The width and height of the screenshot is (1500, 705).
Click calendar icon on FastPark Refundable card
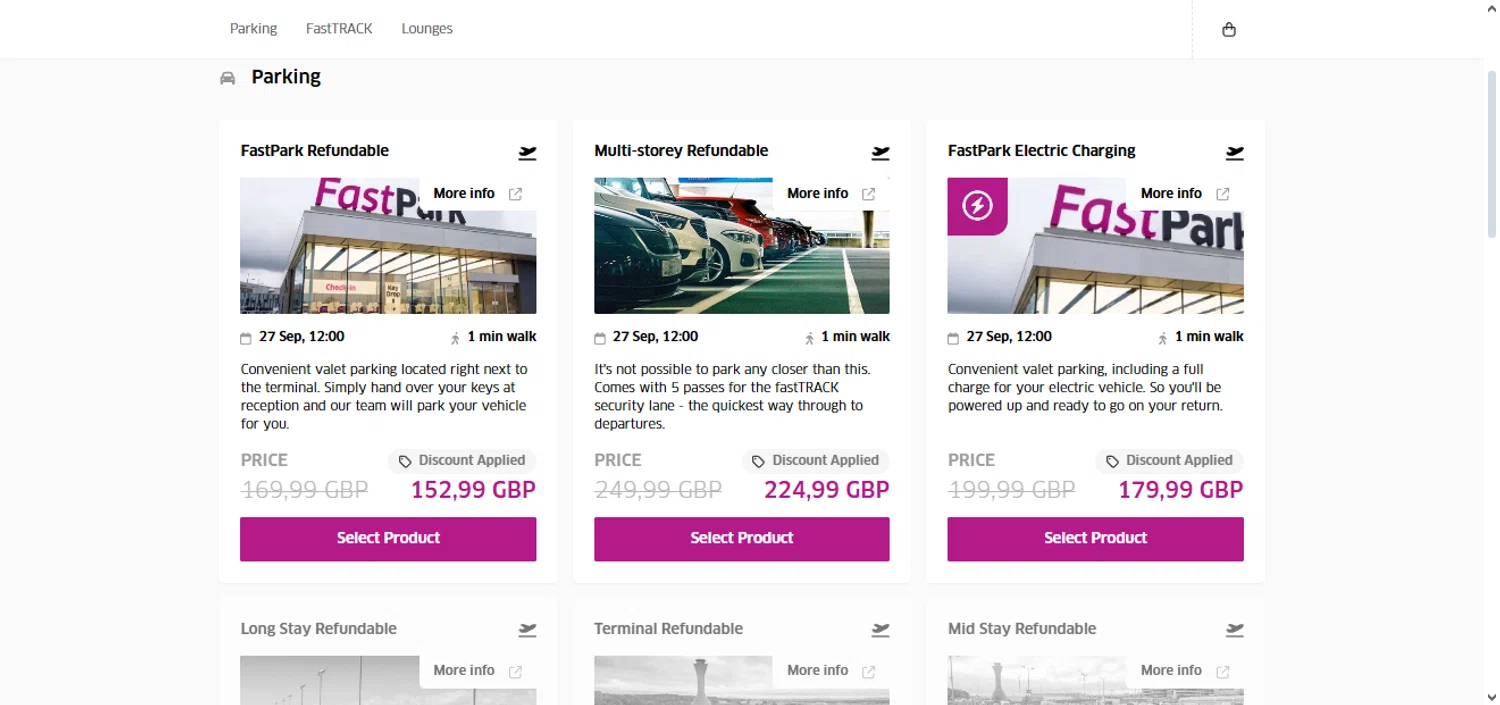[247, 338]
